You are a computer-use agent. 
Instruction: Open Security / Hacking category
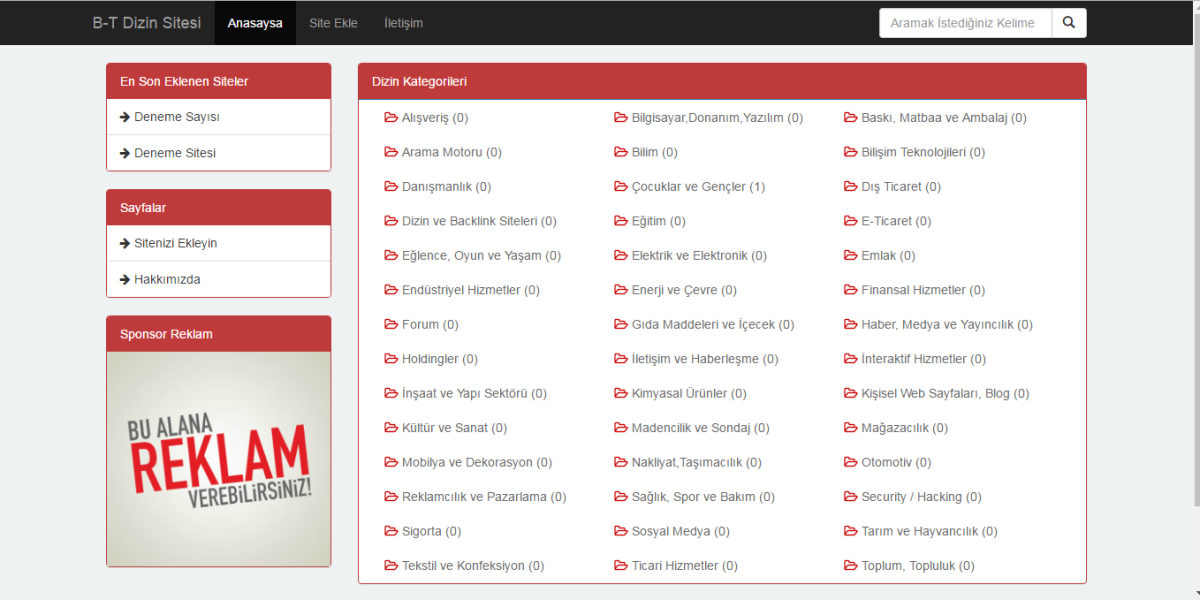921,497
